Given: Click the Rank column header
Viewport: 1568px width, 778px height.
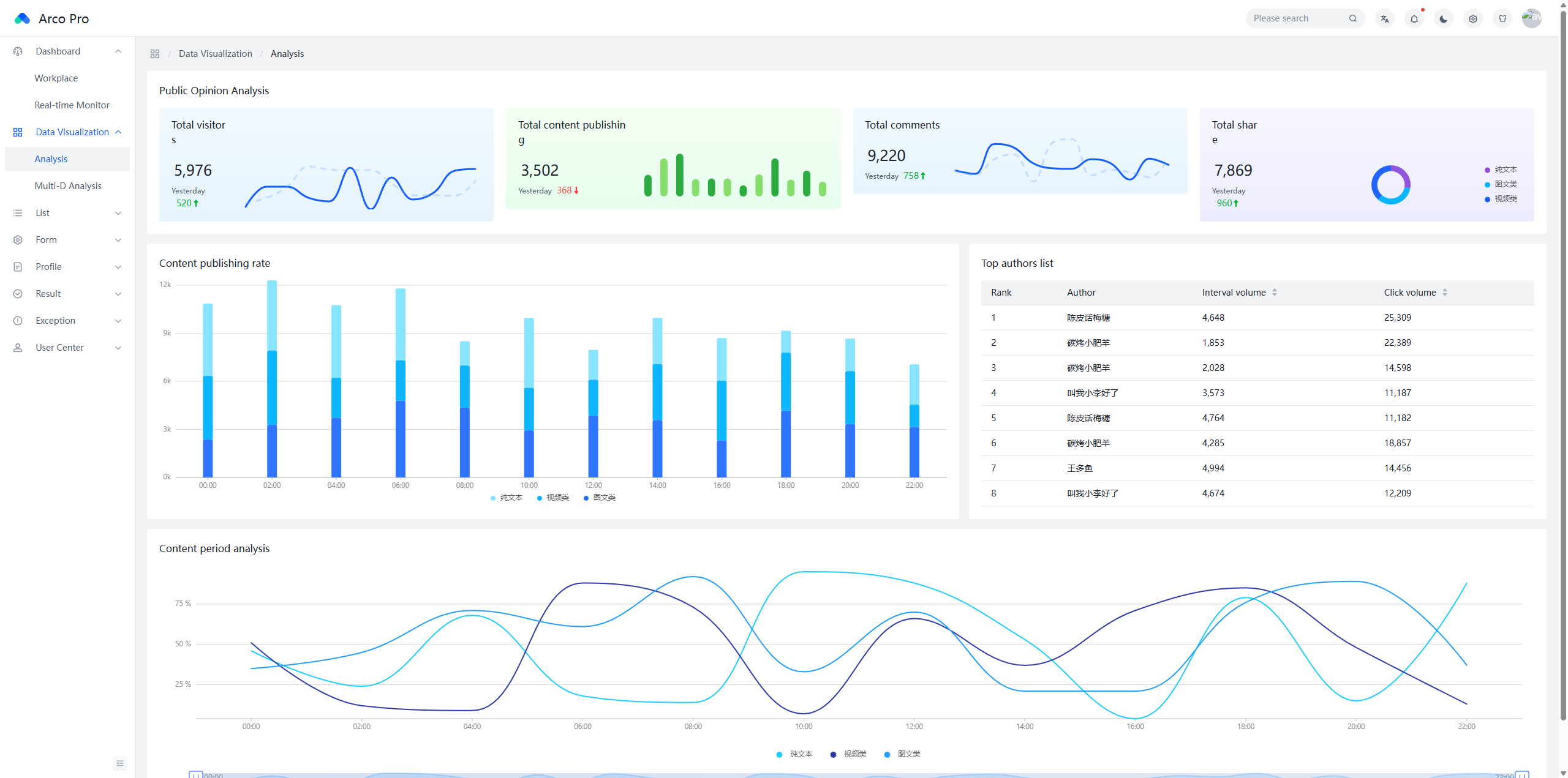Looking at the screenshot, I should click(1001, 293).
